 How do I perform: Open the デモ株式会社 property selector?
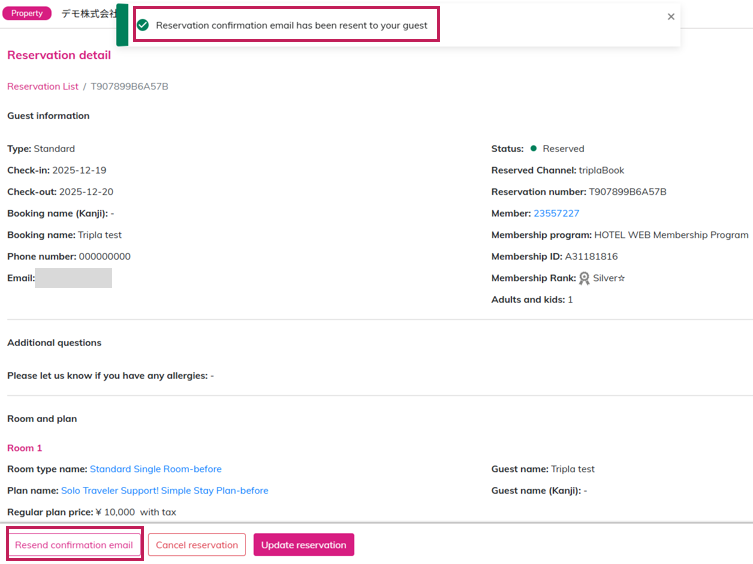click(88, 14)
